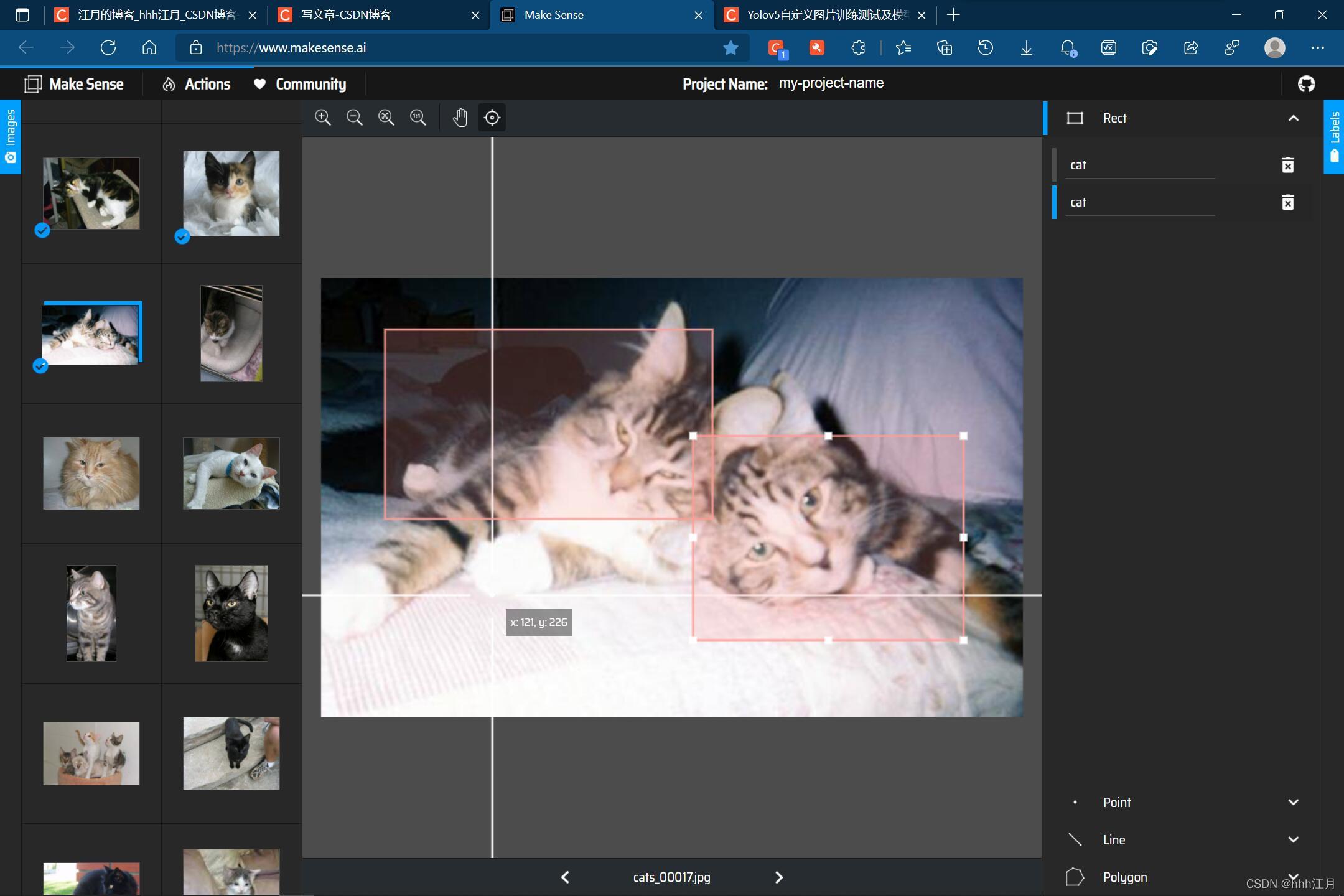Toggle the crosshair cursor tool

click(492, 118)
